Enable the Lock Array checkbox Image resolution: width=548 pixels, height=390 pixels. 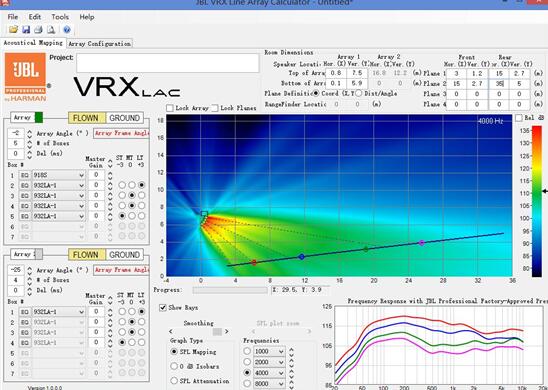point(170,108)
